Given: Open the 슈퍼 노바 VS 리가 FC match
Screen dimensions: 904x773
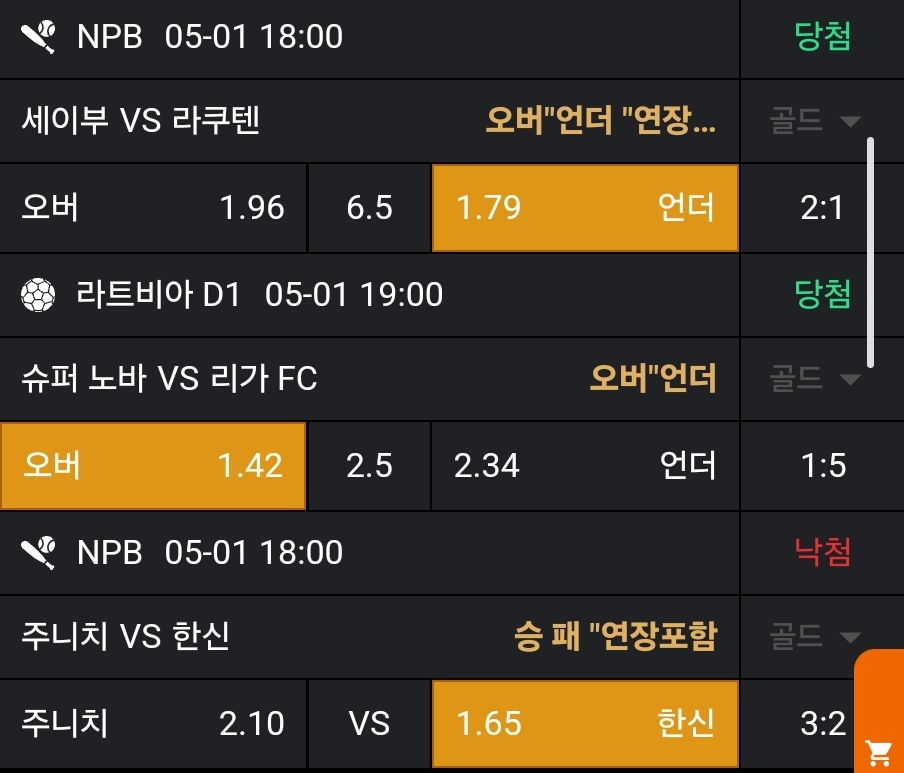Looking at the screenshot, I should point(169,379).
